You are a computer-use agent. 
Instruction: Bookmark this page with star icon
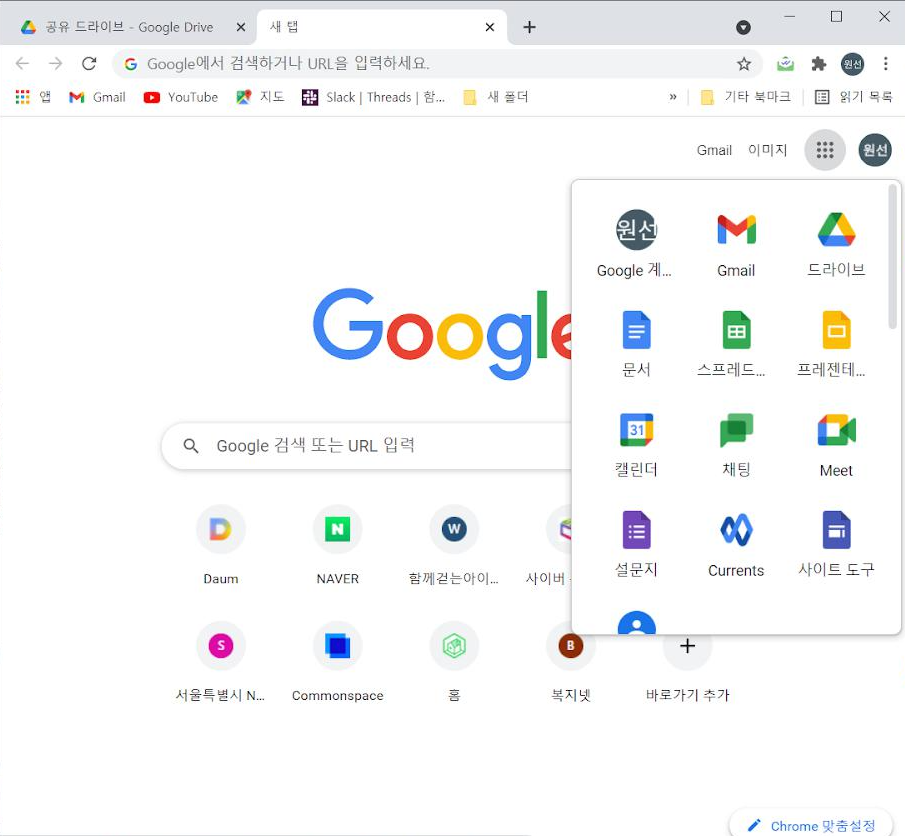click(743, 64)
